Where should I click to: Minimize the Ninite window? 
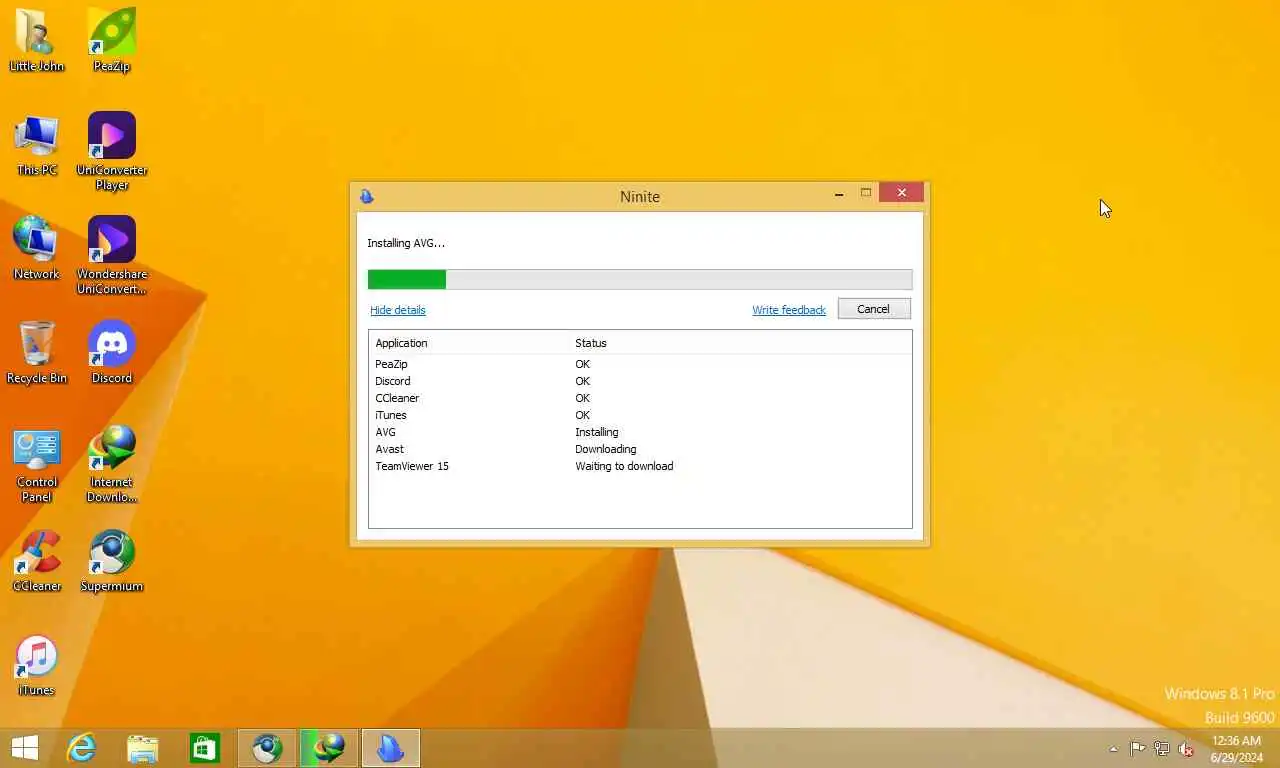coord(839,194)
